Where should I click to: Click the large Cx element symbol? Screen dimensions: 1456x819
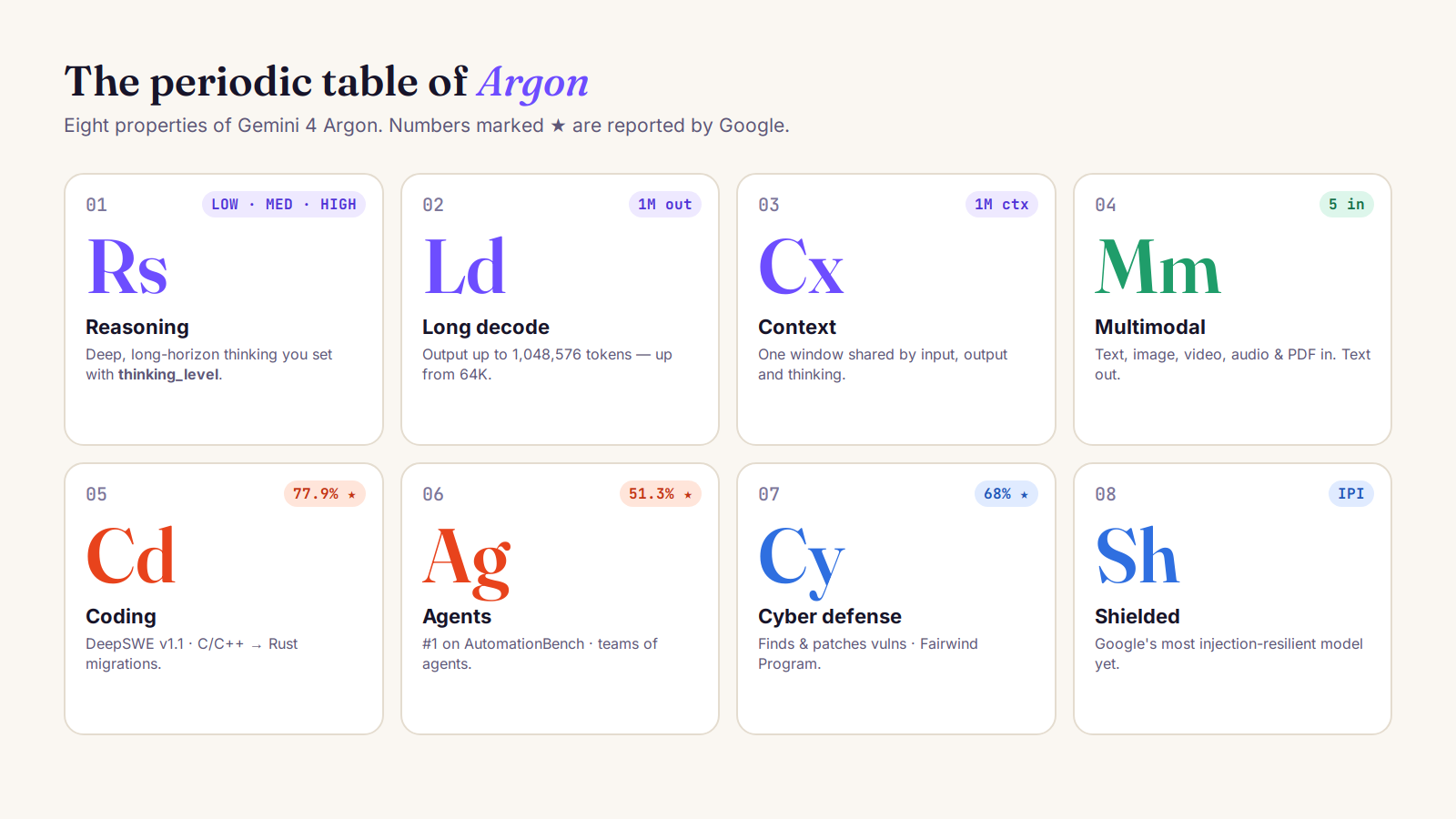coord(801,267)
